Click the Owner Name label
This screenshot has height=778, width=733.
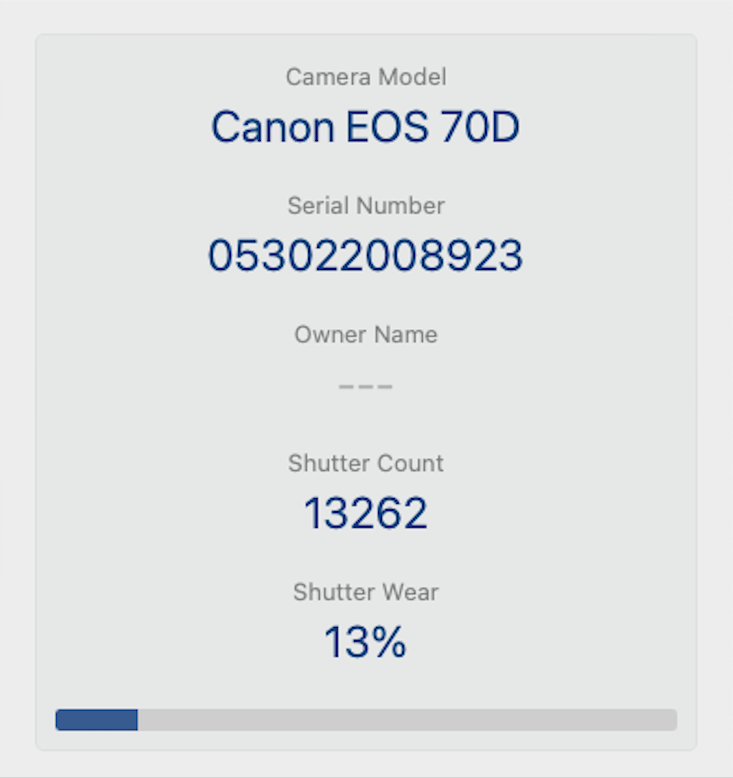pyautogui.click(x=366, y=334)
